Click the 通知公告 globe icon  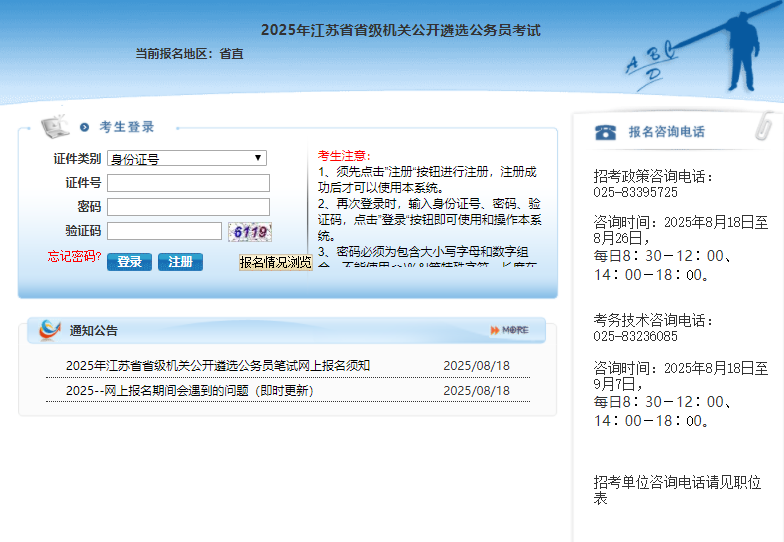pos(49,330)
